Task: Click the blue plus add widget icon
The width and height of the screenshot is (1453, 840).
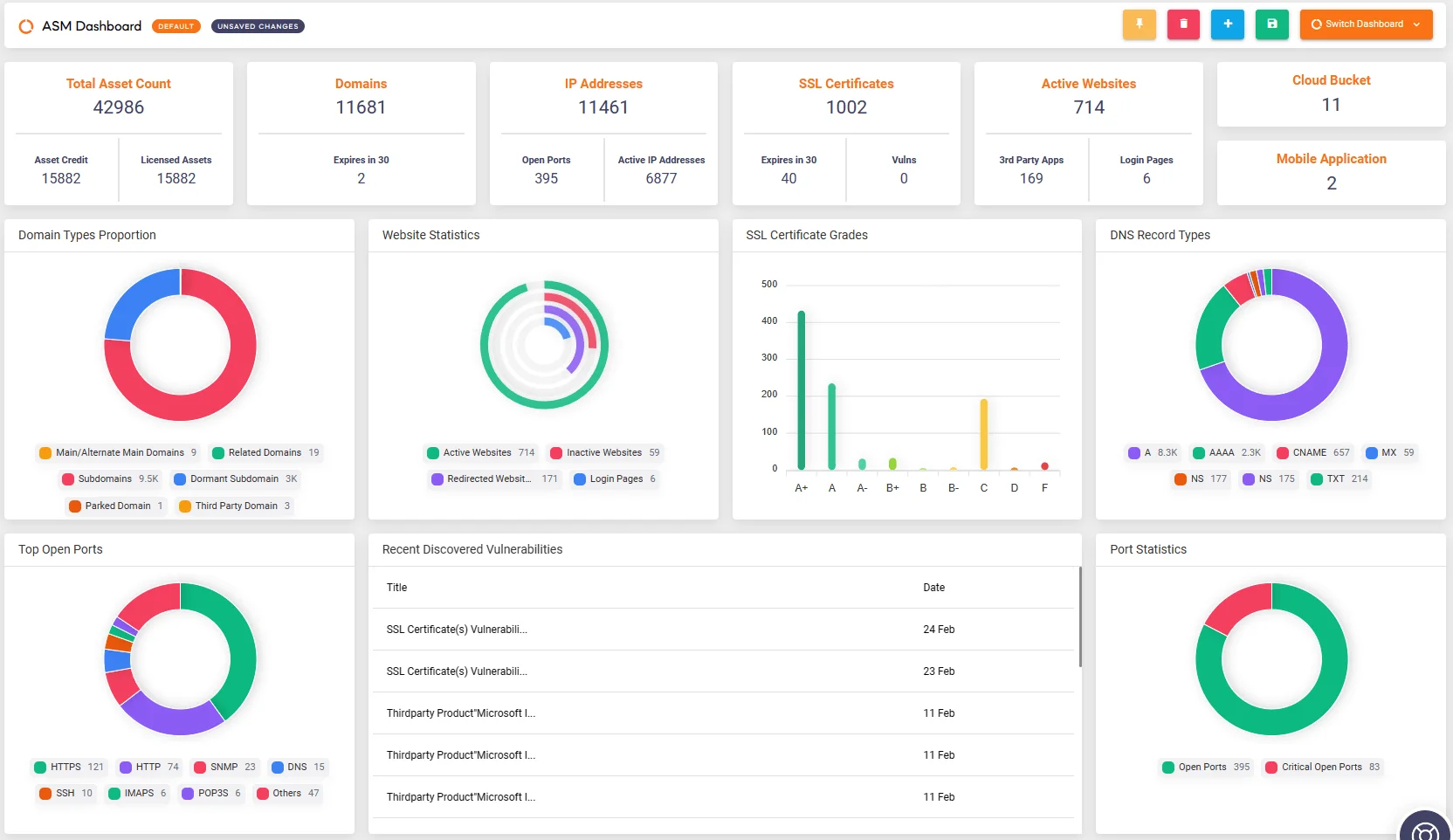Action: (1228, 24)
